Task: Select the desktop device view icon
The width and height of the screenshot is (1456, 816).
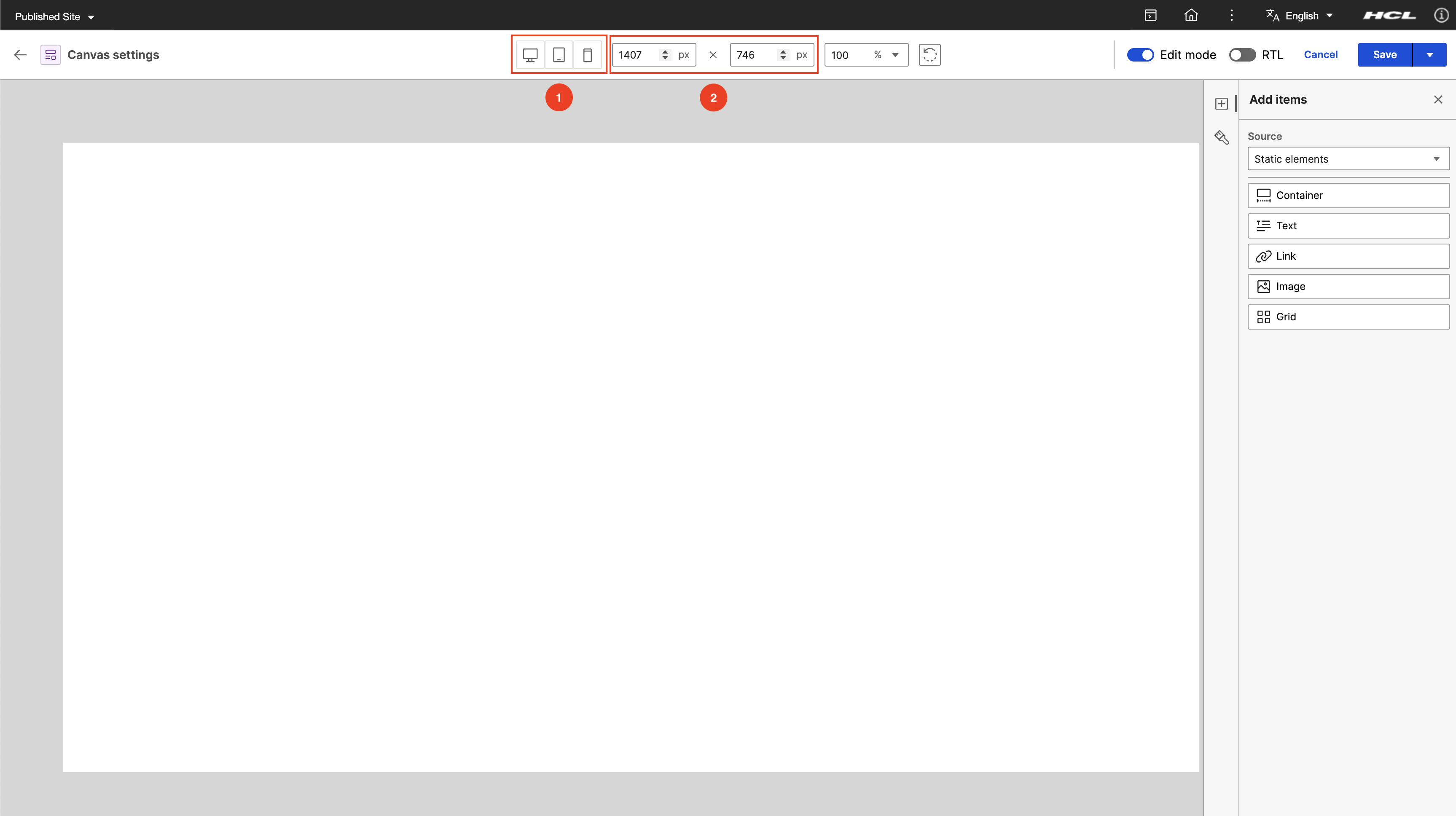Action: point(529,55)
